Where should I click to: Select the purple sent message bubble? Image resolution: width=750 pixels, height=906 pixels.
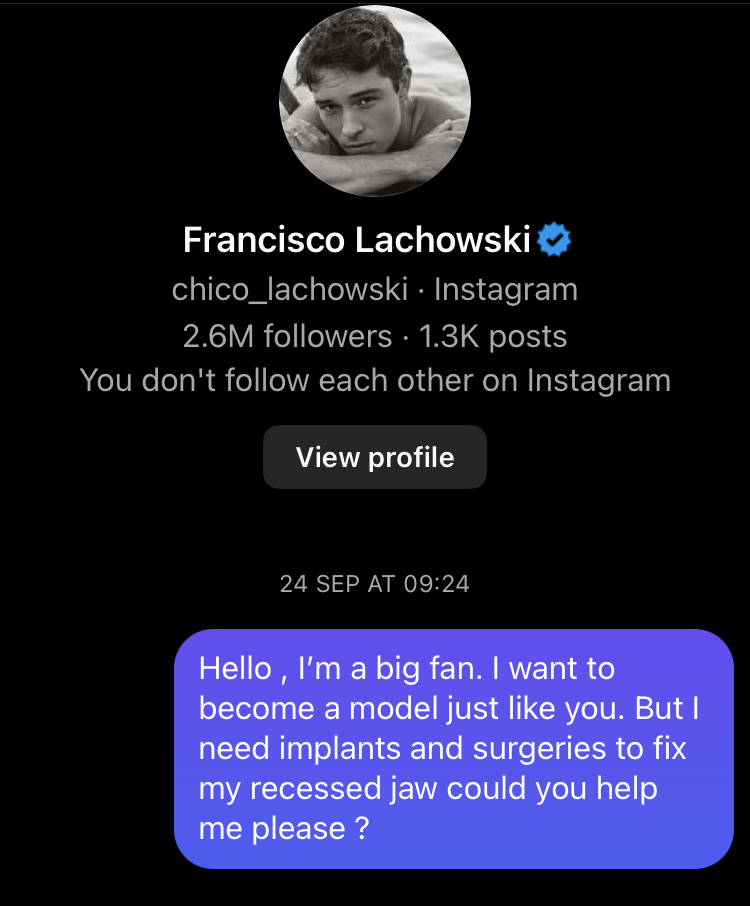coord(454,748)
